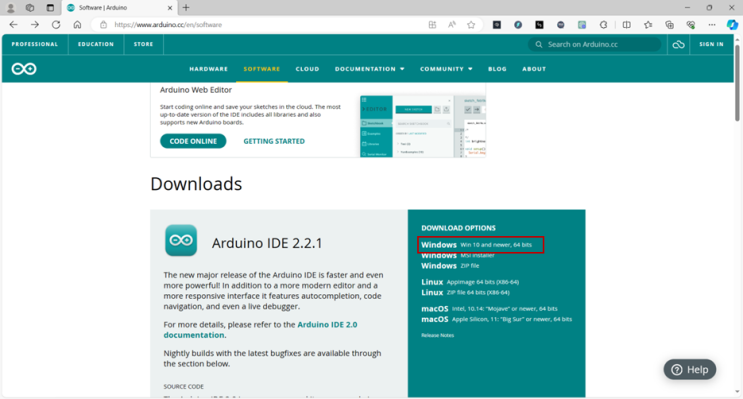Focus the Search on Arduino.cc field
Viewport: 743px width, 399px height.
pyautogui.click(x=595, y=45)
